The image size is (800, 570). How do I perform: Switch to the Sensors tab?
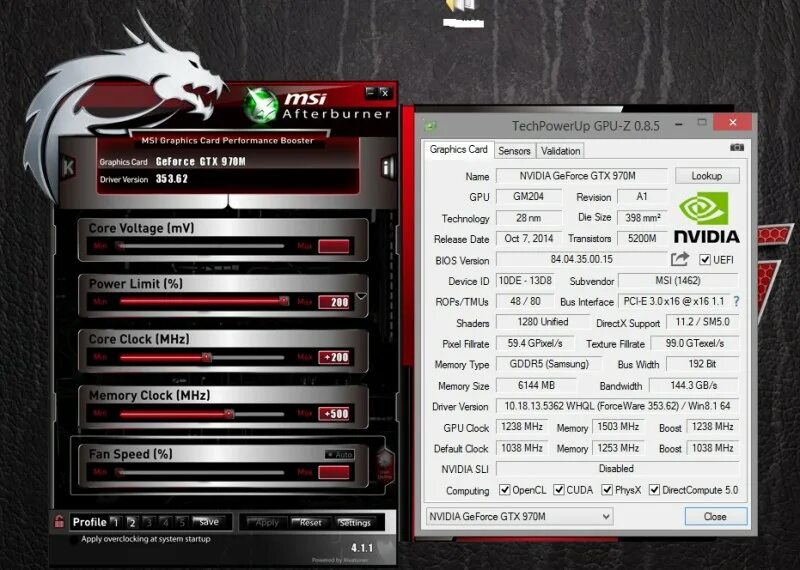514,151
